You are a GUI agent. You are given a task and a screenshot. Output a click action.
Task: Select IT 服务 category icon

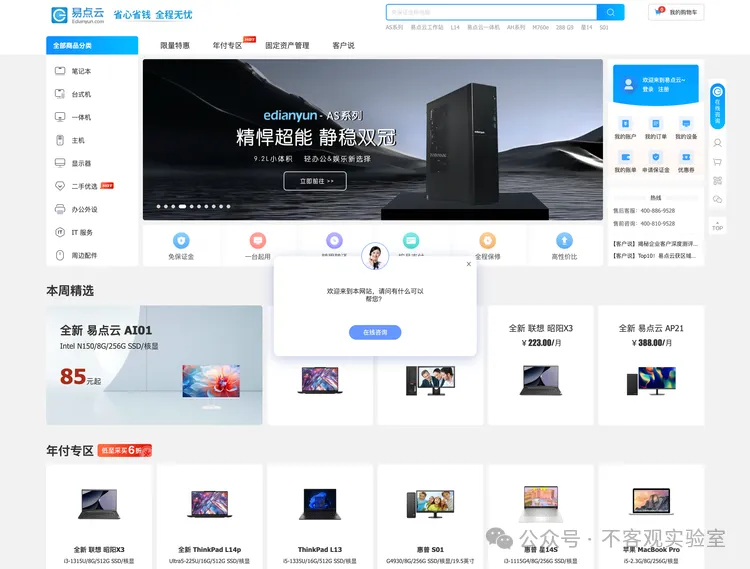click(60, 232)
